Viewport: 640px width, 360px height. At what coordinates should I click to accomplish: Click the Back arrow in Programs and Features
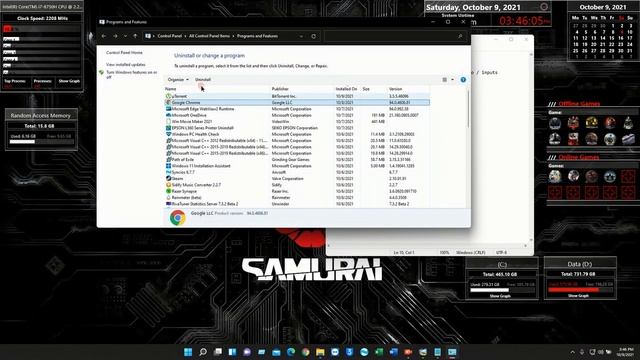pyautogui.click(x=104, y=36)
